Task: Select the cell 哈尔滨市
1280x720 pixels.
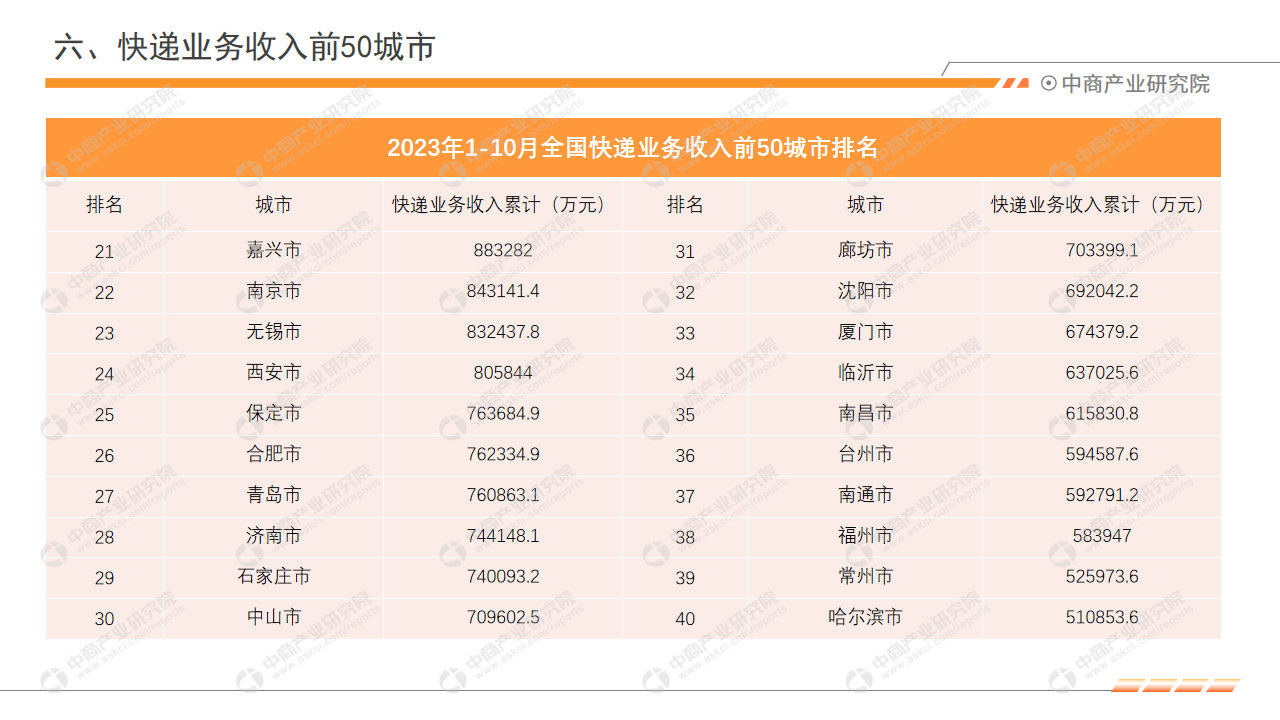Action: point(866,617)
